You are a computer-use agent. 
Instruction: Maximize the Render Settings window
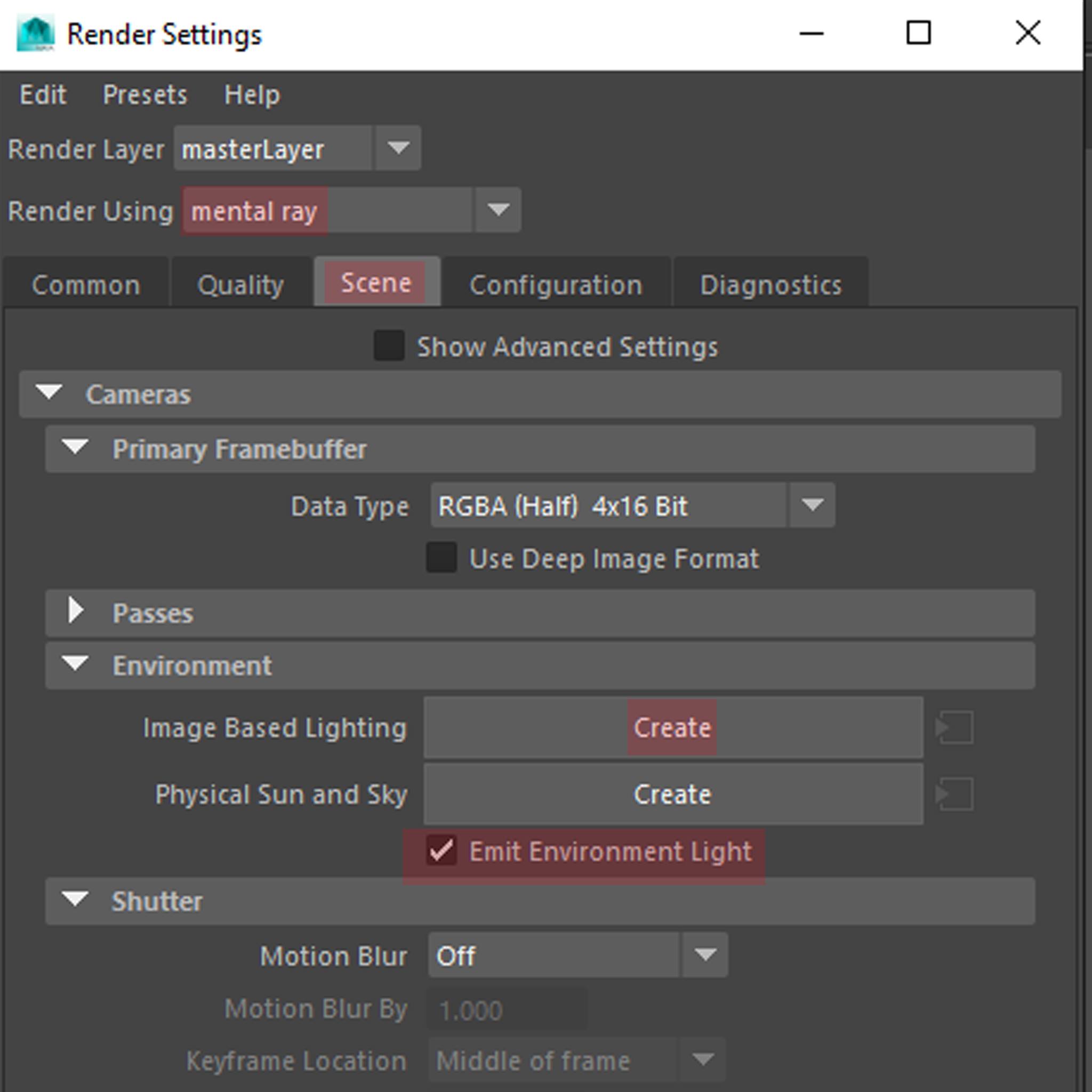[x=919, y=33]
